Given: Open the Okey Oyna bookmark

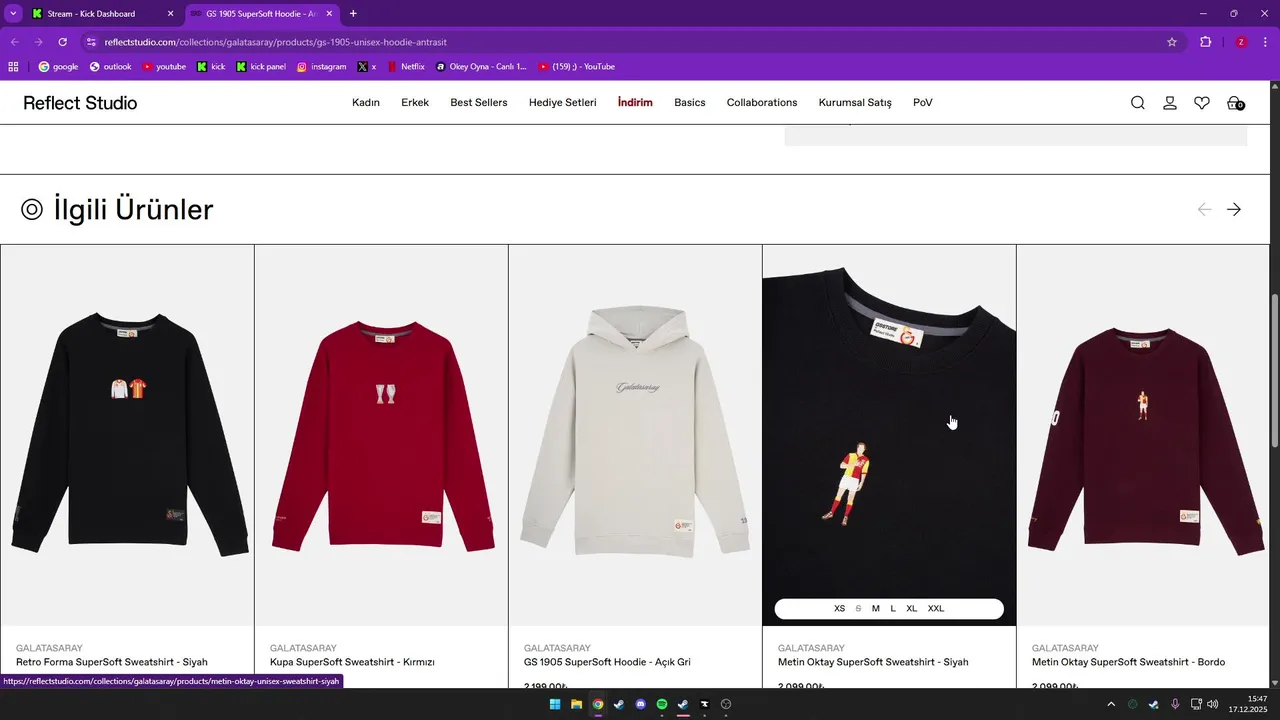Looking at the screenshot, I should coord(481,67).
